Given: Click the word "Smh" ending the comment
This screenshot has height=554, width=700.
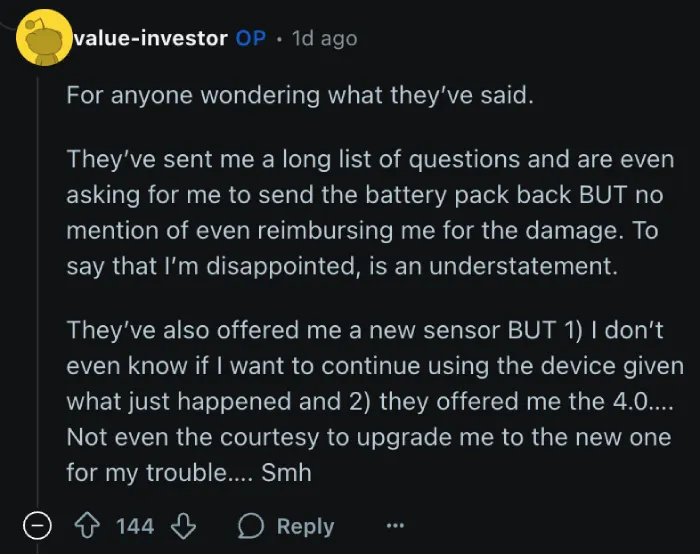Looking at the screenshot, I should 286,472.
